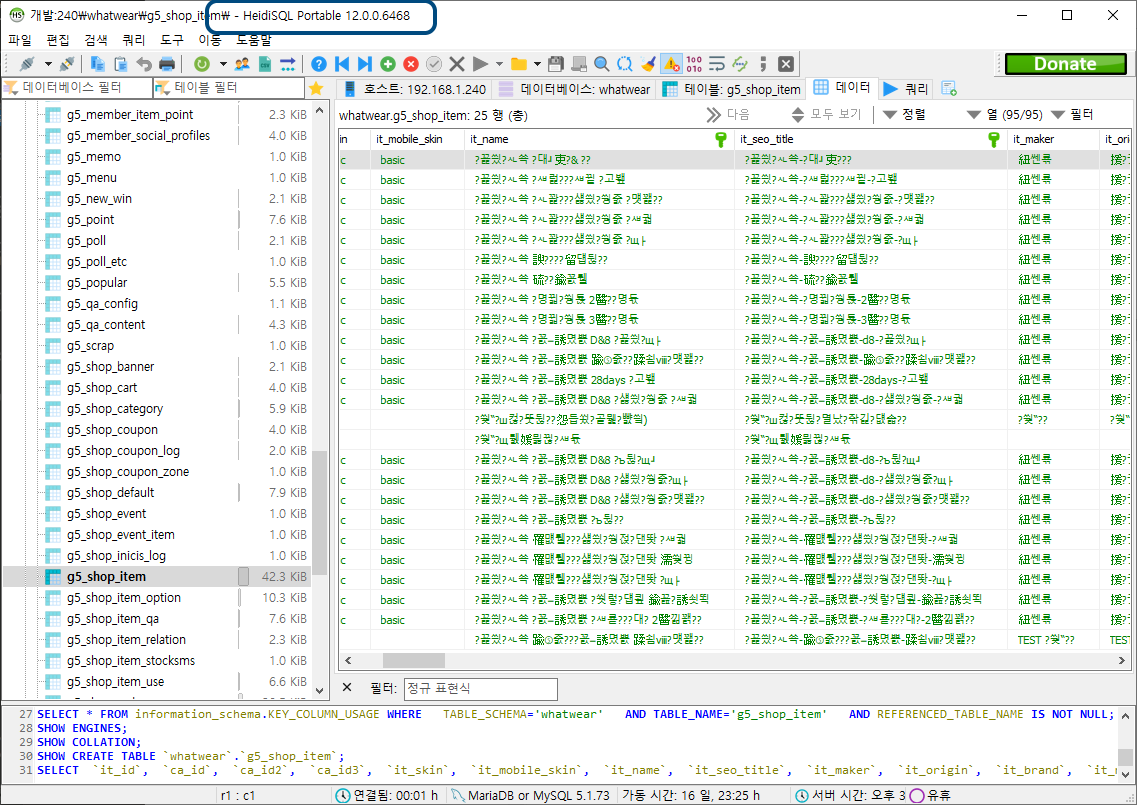Click the print icon

tap(167, 64)
